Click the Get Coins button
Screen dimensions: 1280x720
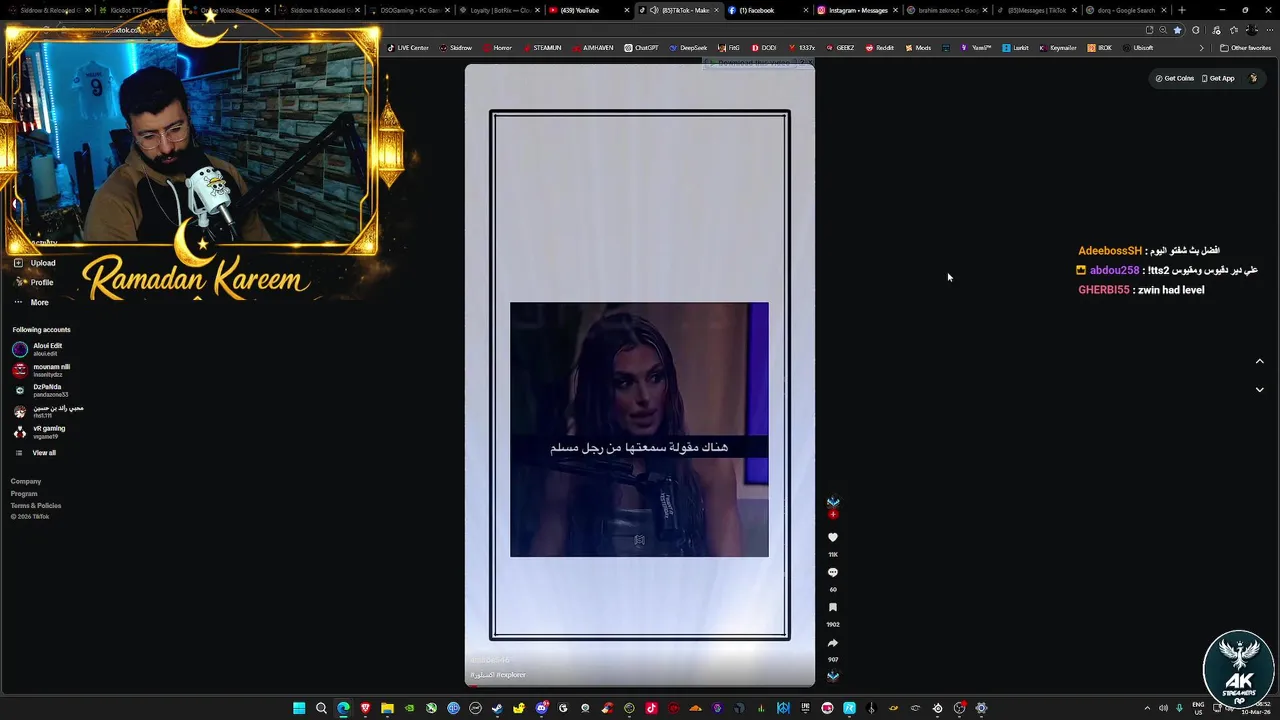pos(1175,78)
